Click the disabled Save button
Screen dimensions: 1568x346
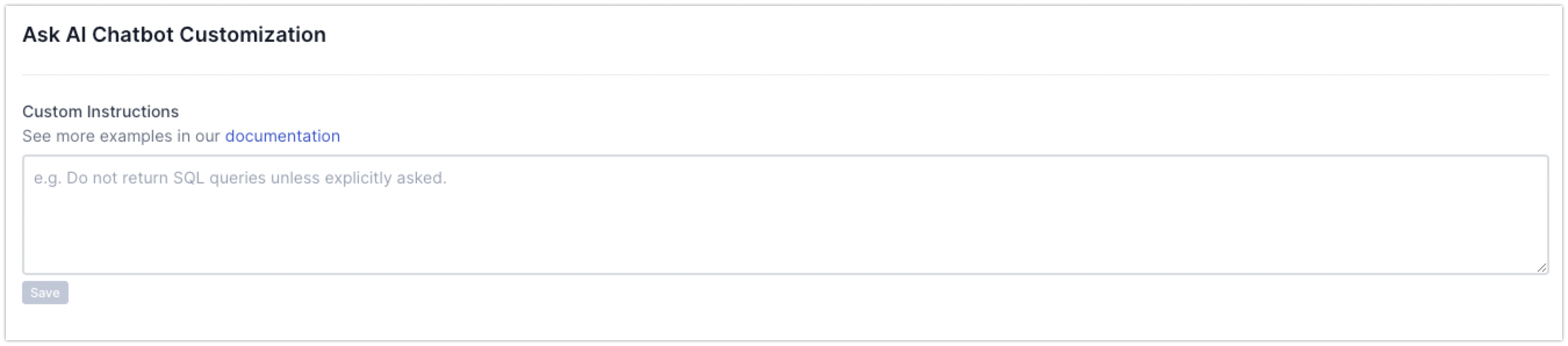point(45,293)
